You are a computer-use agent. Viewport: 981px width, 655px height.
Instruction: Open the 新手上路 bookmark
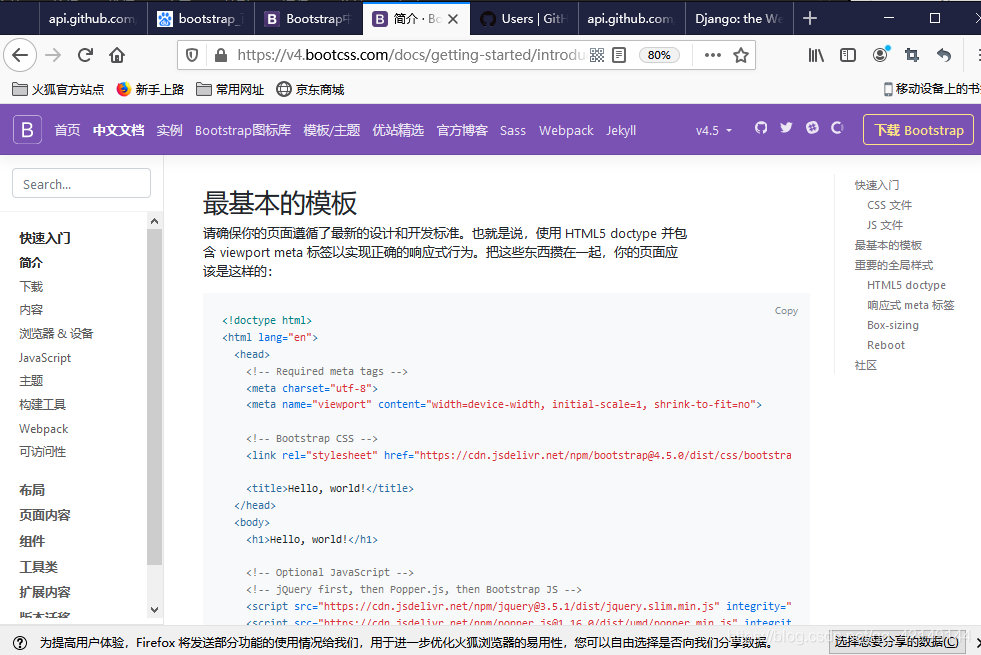(x=150, y=89)
